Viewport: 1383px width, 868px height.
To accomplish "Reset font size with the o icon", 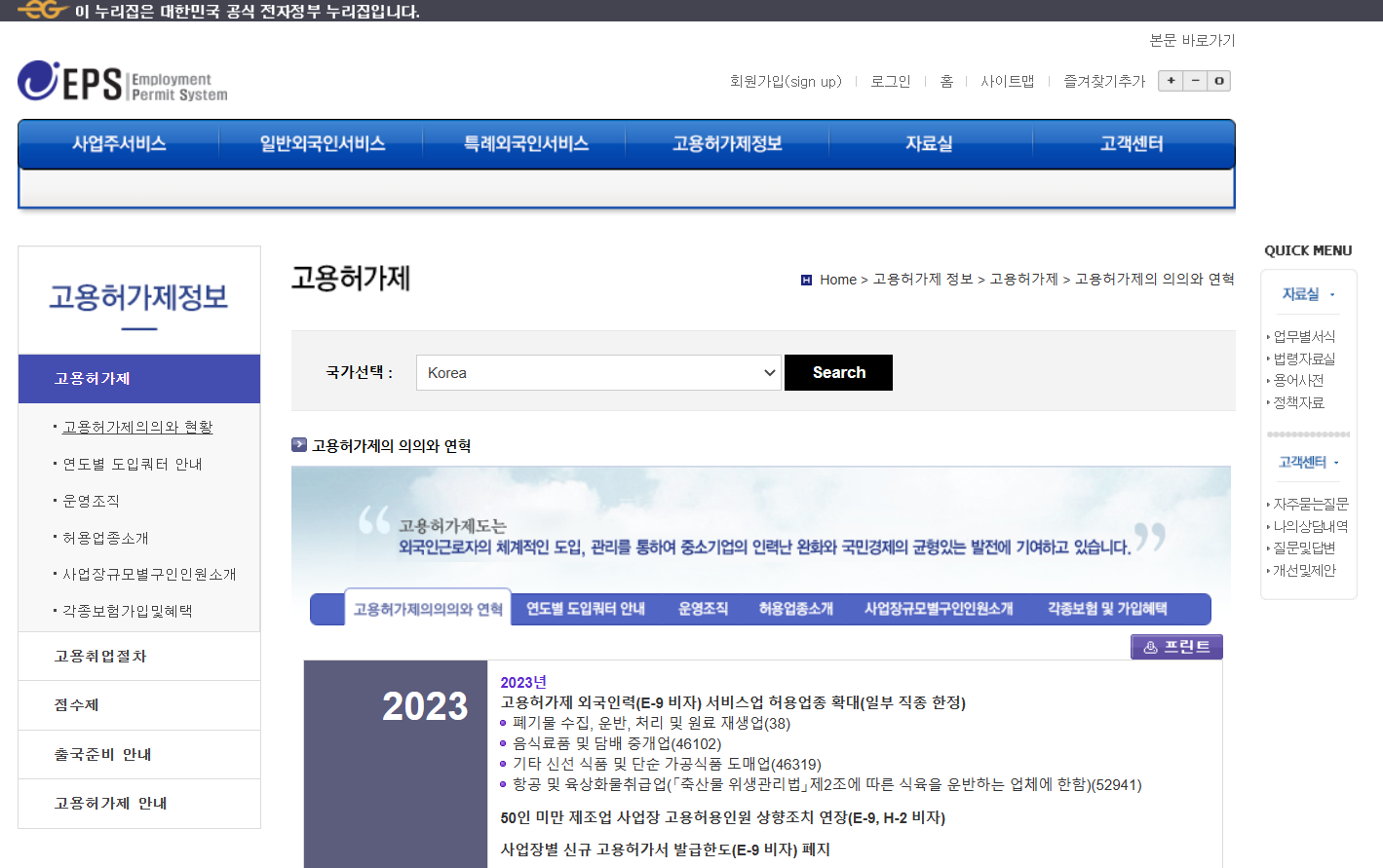I will tap(1218, 81).
